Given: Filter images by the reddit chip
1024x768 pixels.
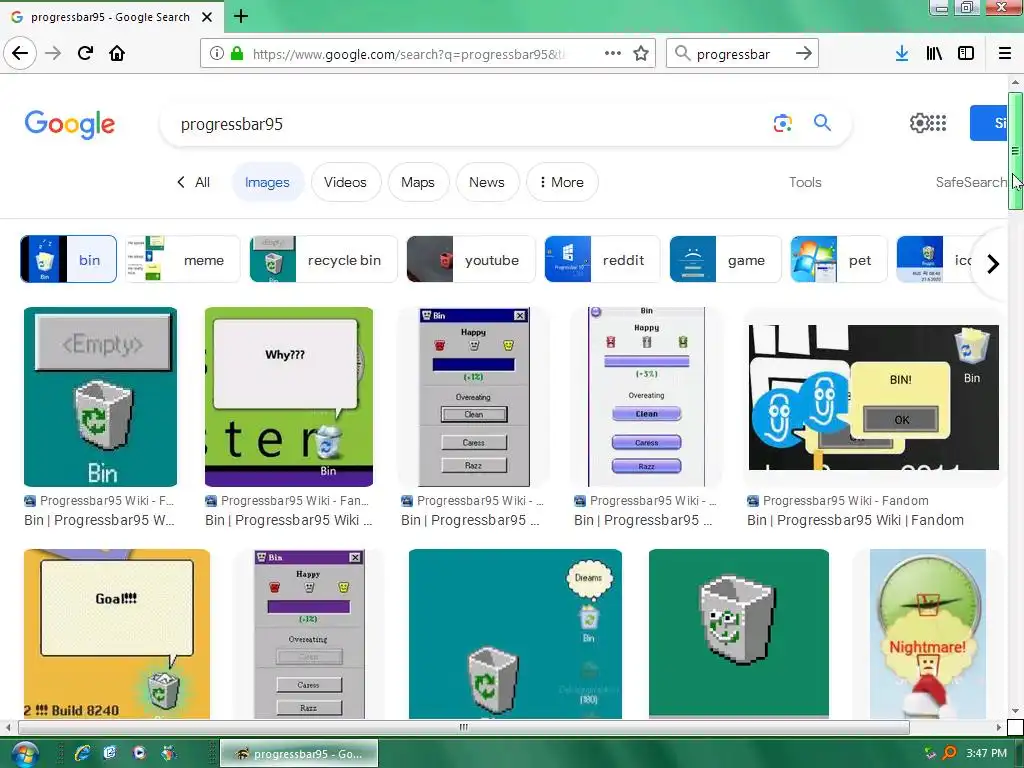Looking at the screenshot, I should click(x=602, y=259).
